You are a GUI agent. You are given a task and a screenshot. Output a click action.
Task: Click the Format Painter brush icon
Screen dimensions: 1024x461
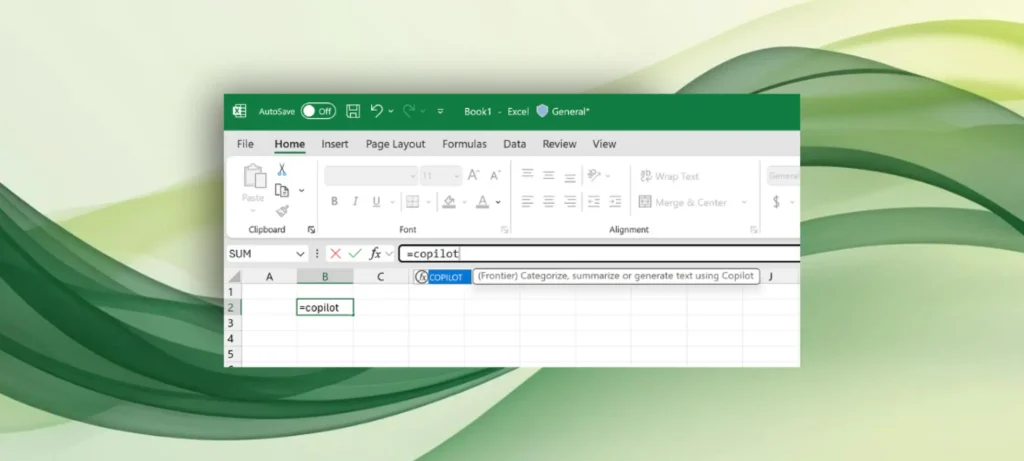click(x=282, y=211)
